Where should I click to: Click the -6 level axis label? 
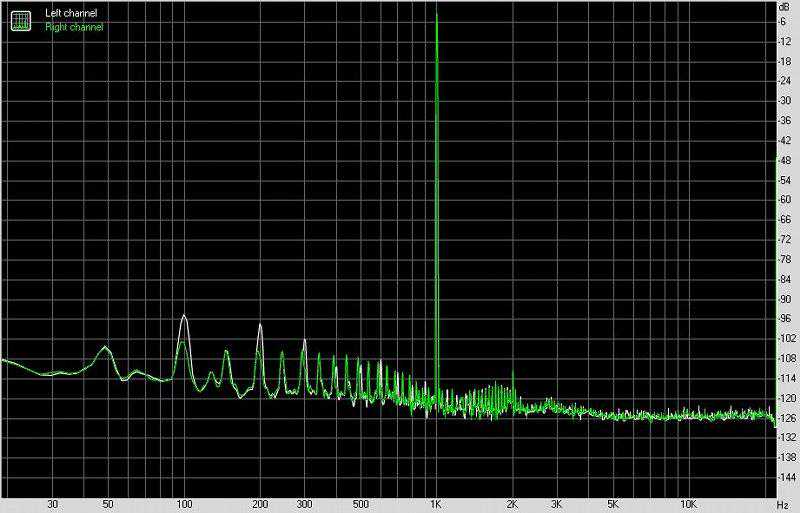pos(786,21)
